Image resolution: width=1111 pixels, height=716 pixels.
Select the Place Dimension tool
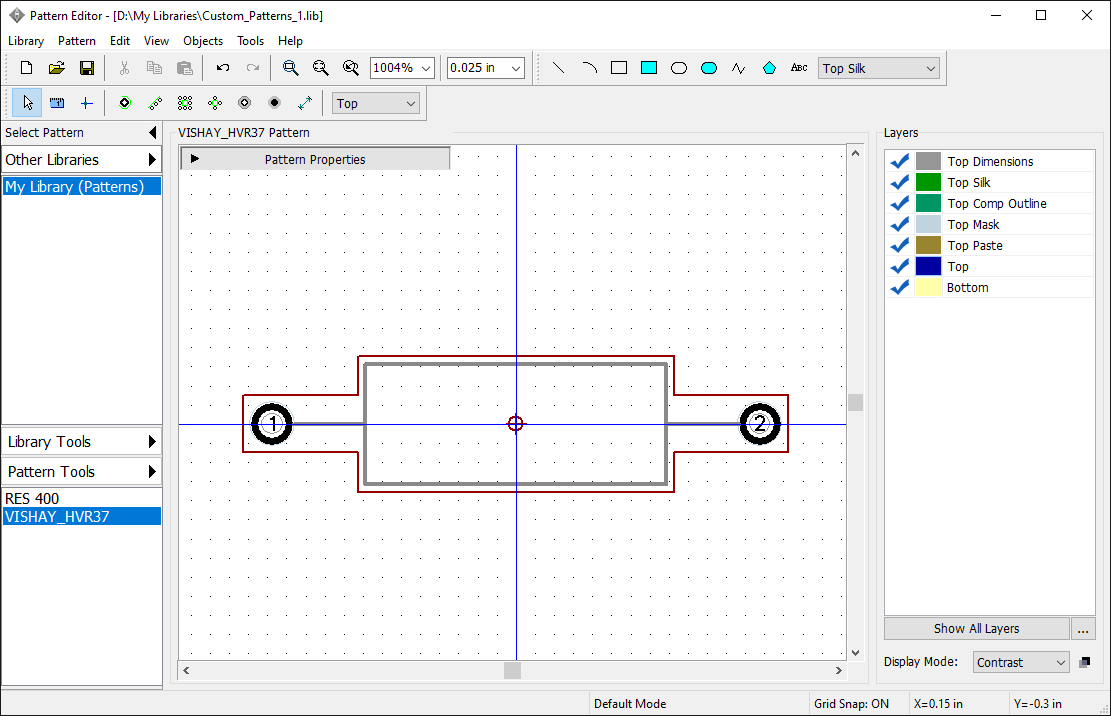(x=305, y=103)
